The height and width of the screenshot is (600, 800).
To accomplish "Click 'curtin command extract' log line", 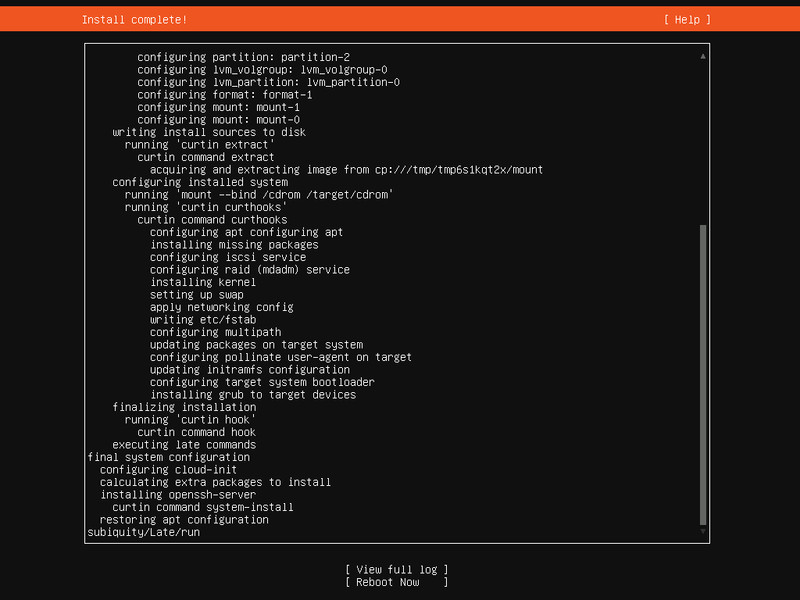I will pos(206,157).
